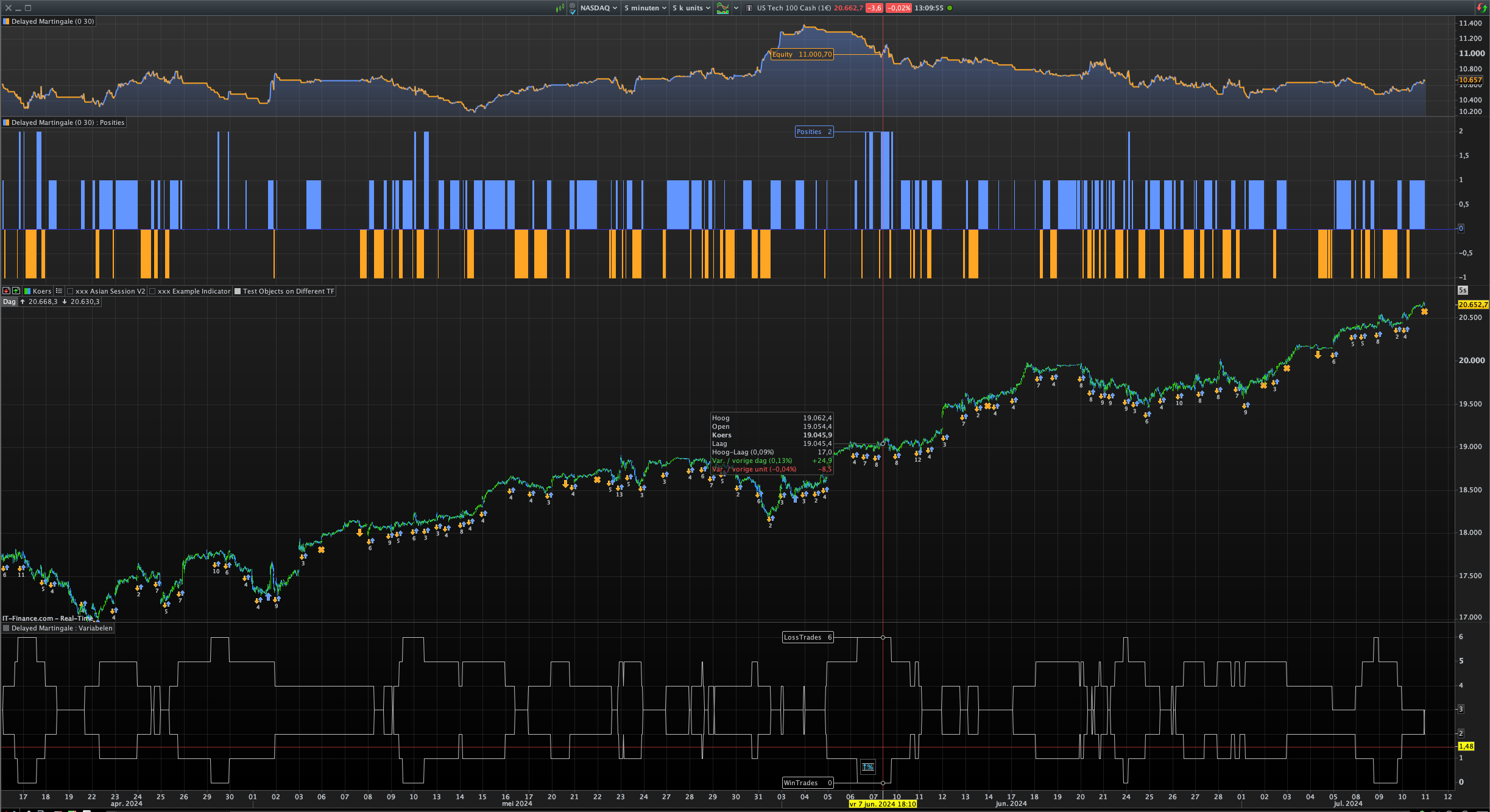This screenshot has width=1490, height=812.
Task: Expand the 5 minuten timeframe dropdown
Action: (645, 8)
